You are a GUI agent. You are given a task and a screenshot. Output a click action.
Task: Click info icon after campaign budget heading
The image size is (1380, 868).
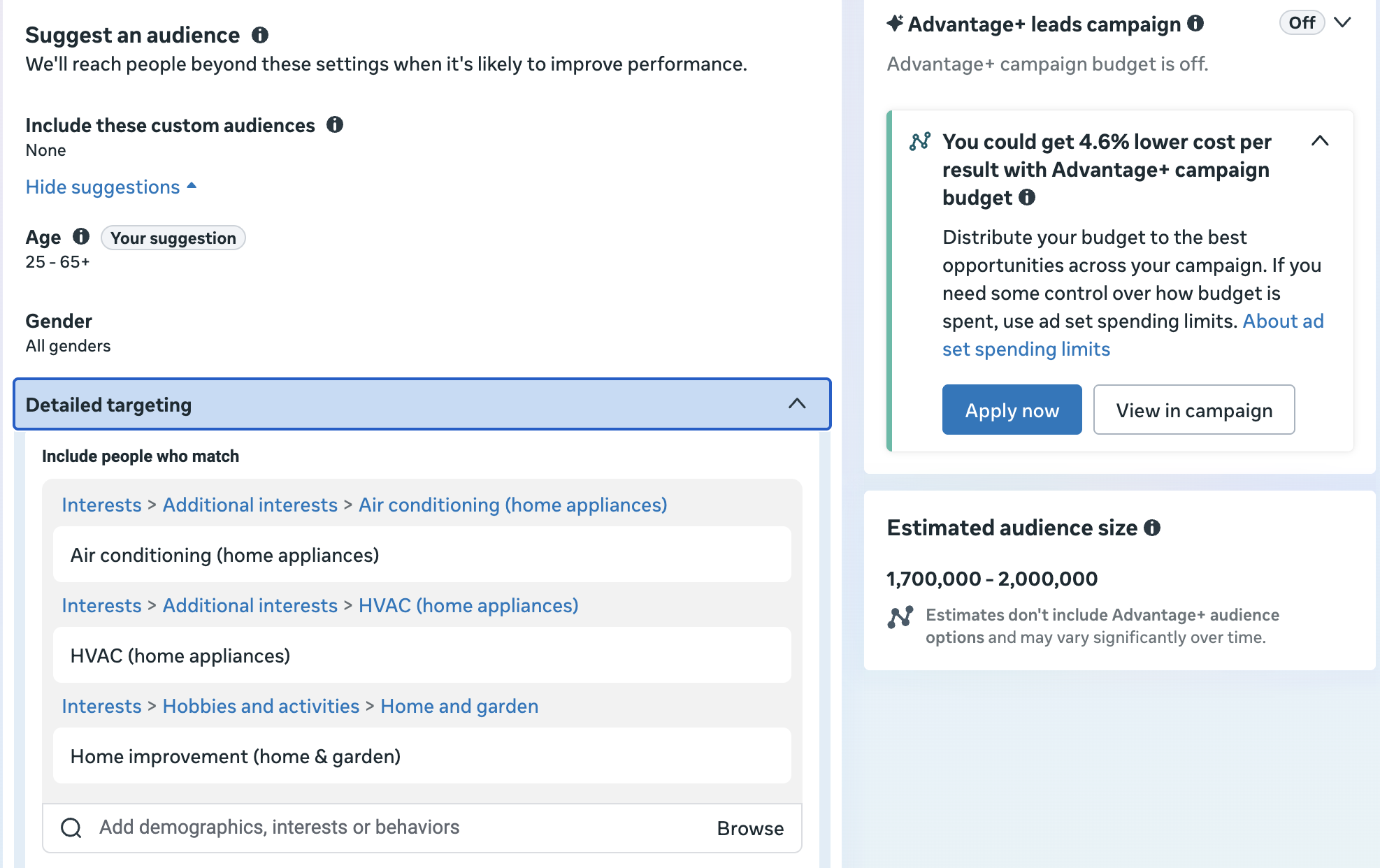point(1027,197)
